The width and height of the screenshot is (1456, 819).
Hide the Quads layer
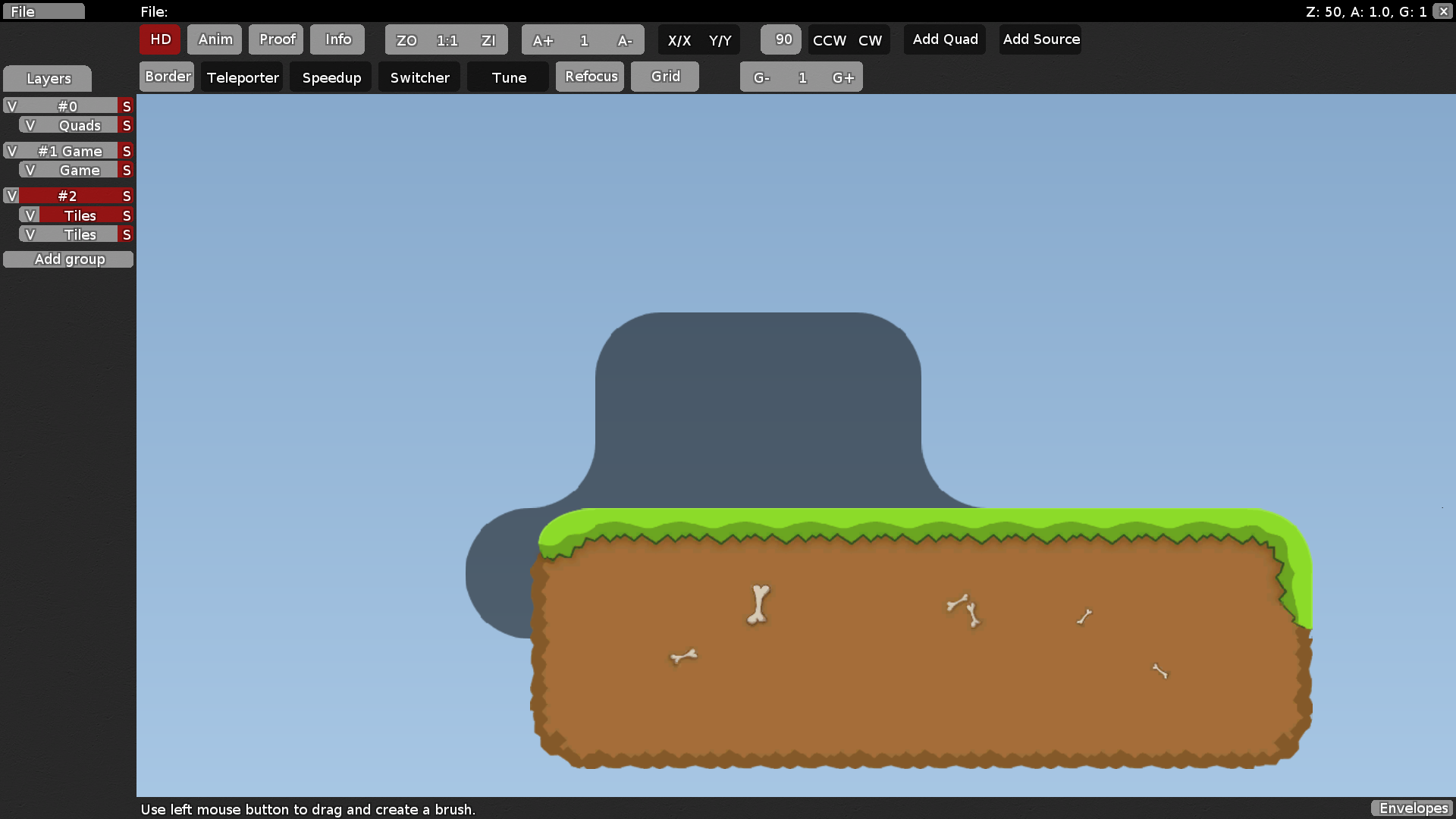pos(30,125)
